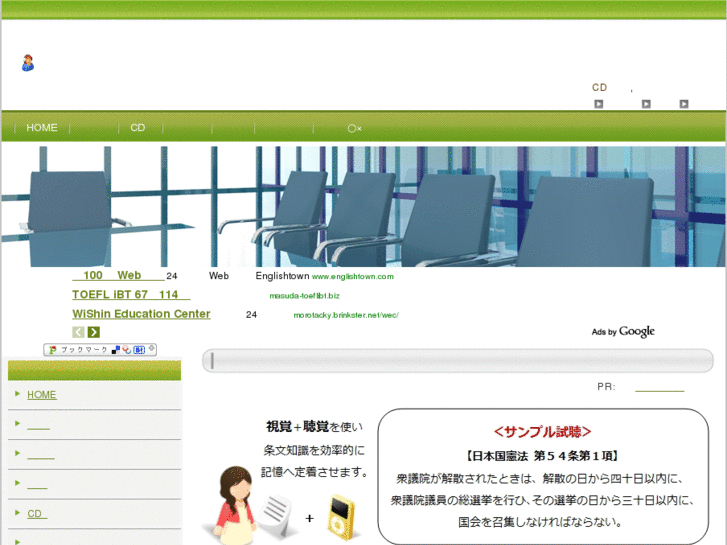Screen dimensions: 727x545
Task: Click the 視覚+聴覚を使い text
Action: point(314,427)
